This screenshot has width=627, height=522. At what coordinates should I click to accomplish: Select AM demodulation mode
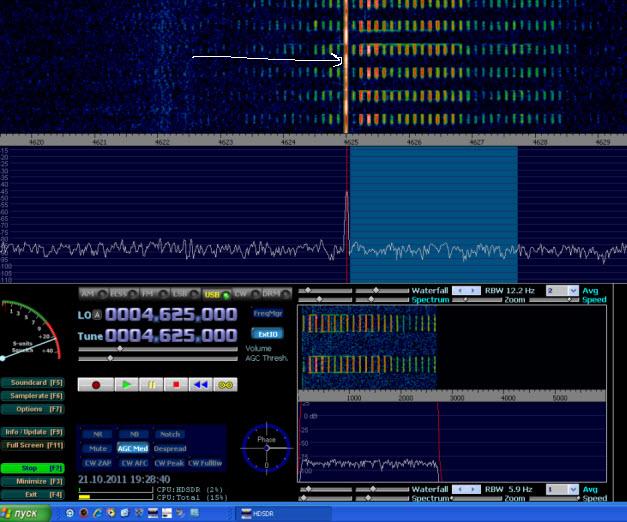pyautogui.click(x=93, y=294)
